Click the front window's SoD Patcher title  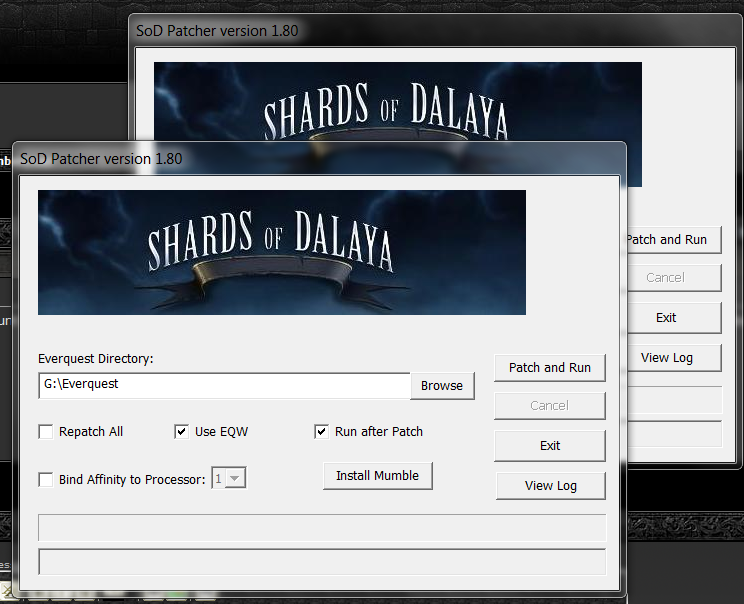pyautogui.click(x=101, y=159)
